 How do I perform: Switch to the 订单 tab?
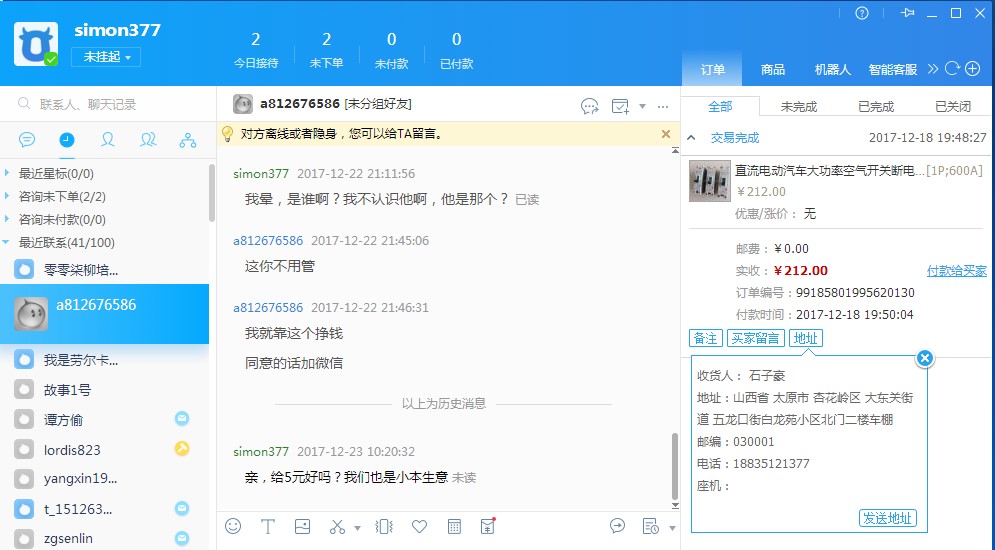click(x=712, y=69)
